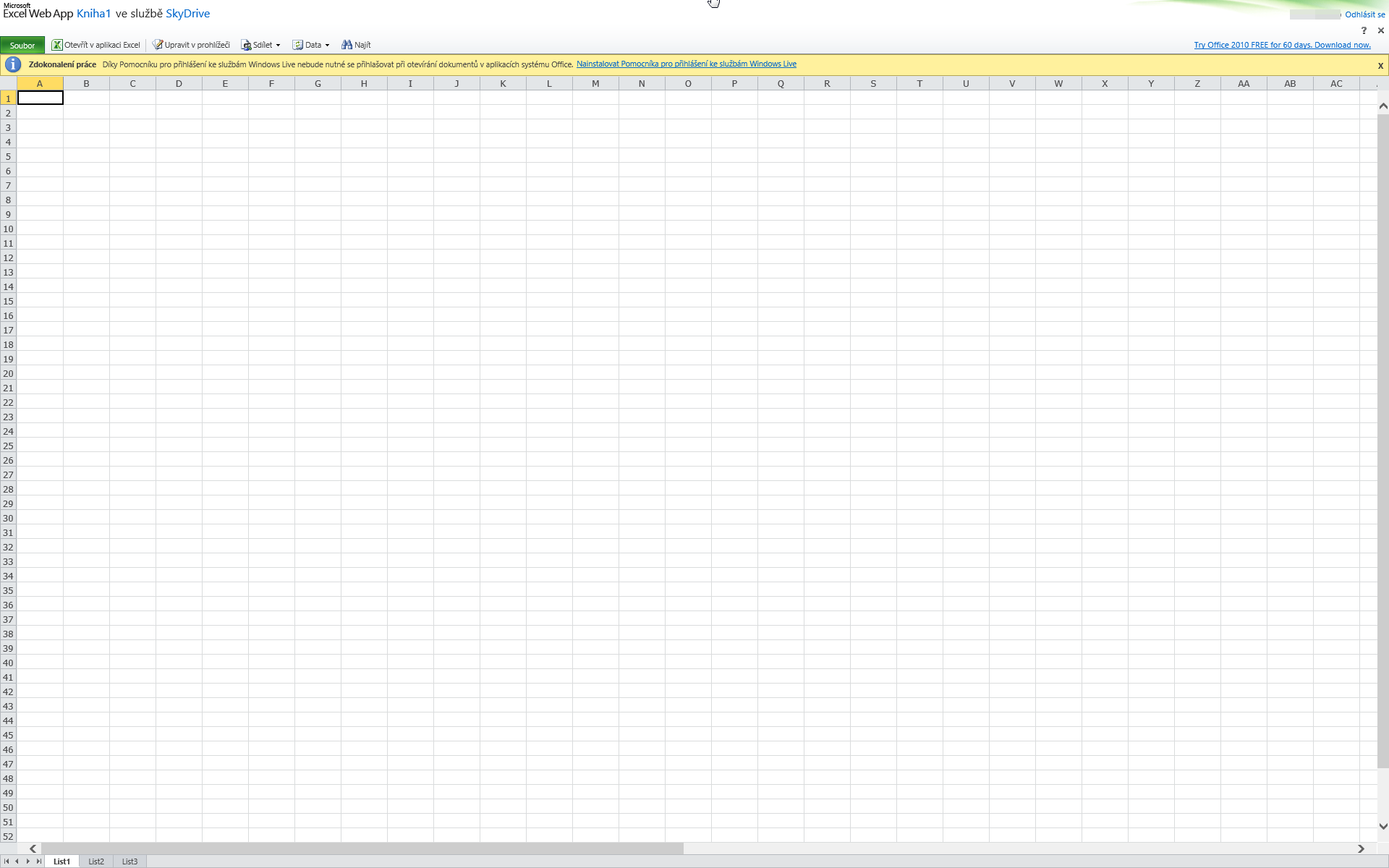Select column Z header
The width and height of the screenshot is (1389, 868).
pyautogui.click(x=1197, y=84)
